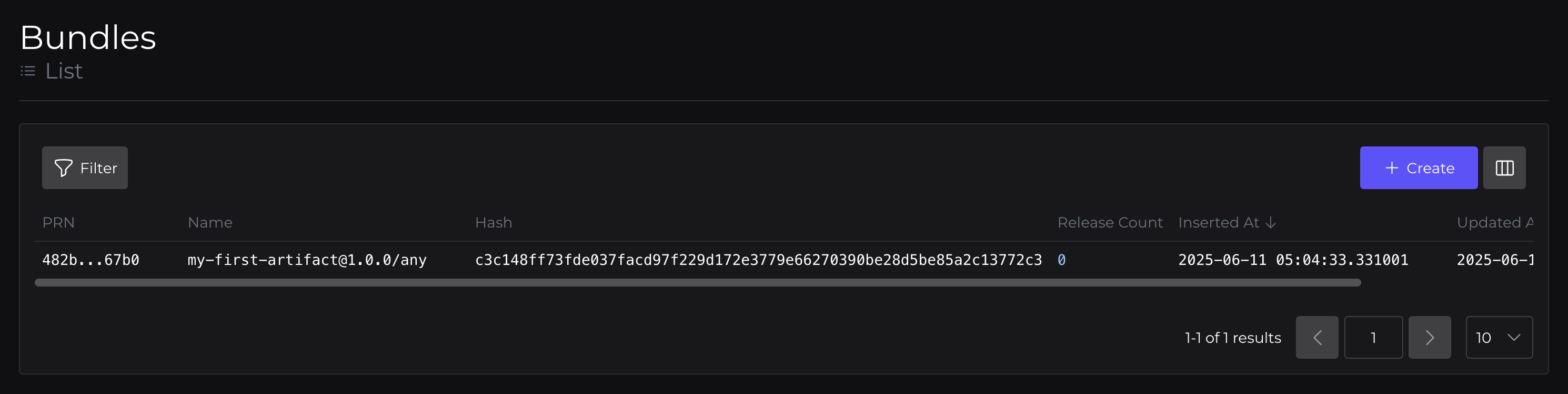
Task: Click PRN 482b...67b0 cell
Action: point(91,260)
